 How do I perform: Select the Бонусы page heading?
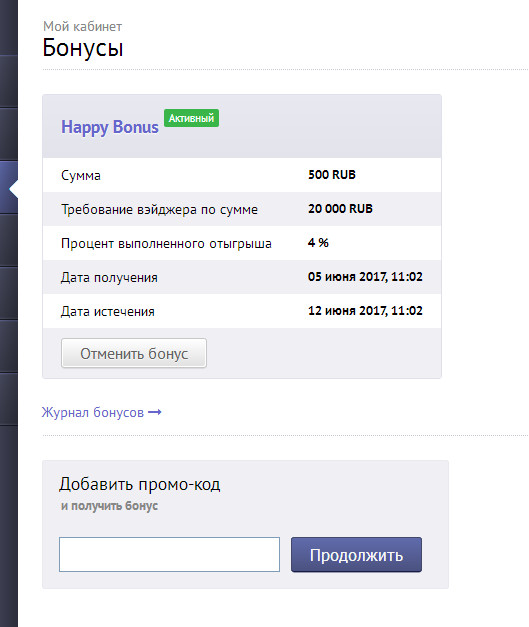pos(83,48)
